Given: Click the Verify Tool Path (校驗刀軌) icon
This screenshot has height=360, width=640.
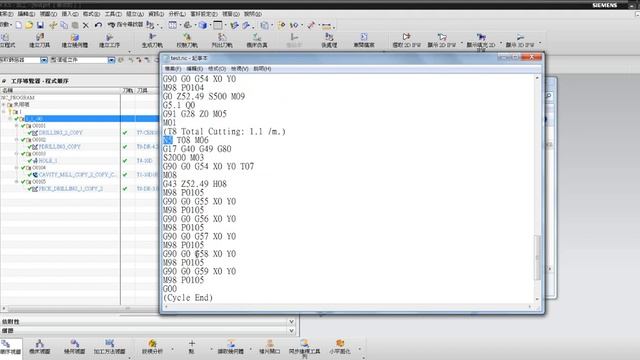Looking at the screenshot, I should coord(187,40).
